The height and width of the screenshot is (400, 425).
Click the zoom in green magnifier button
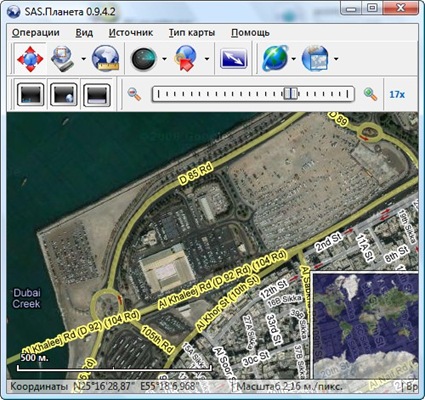[370, 94]
